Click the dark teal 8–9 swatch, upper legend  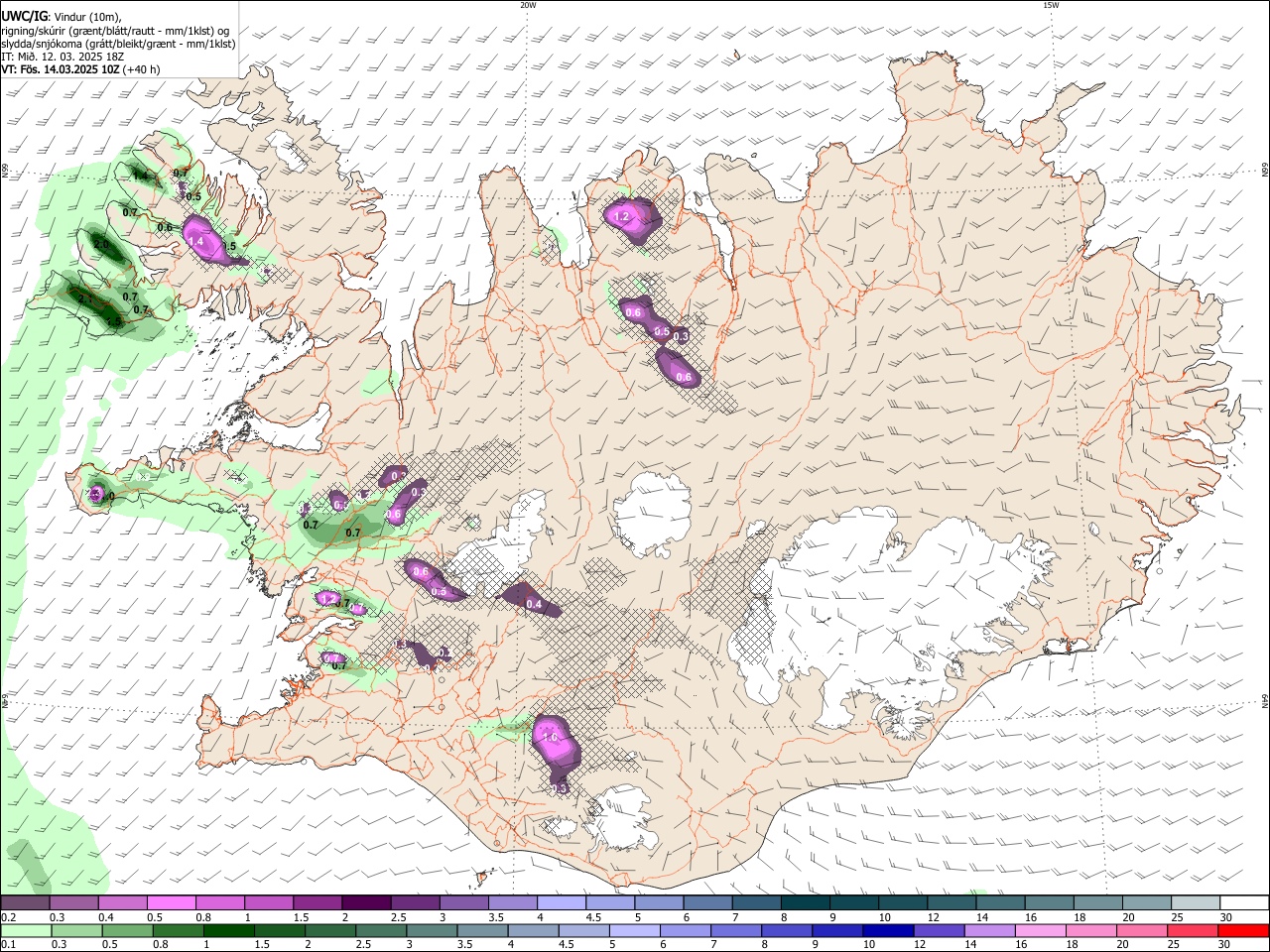click(805, 903)
